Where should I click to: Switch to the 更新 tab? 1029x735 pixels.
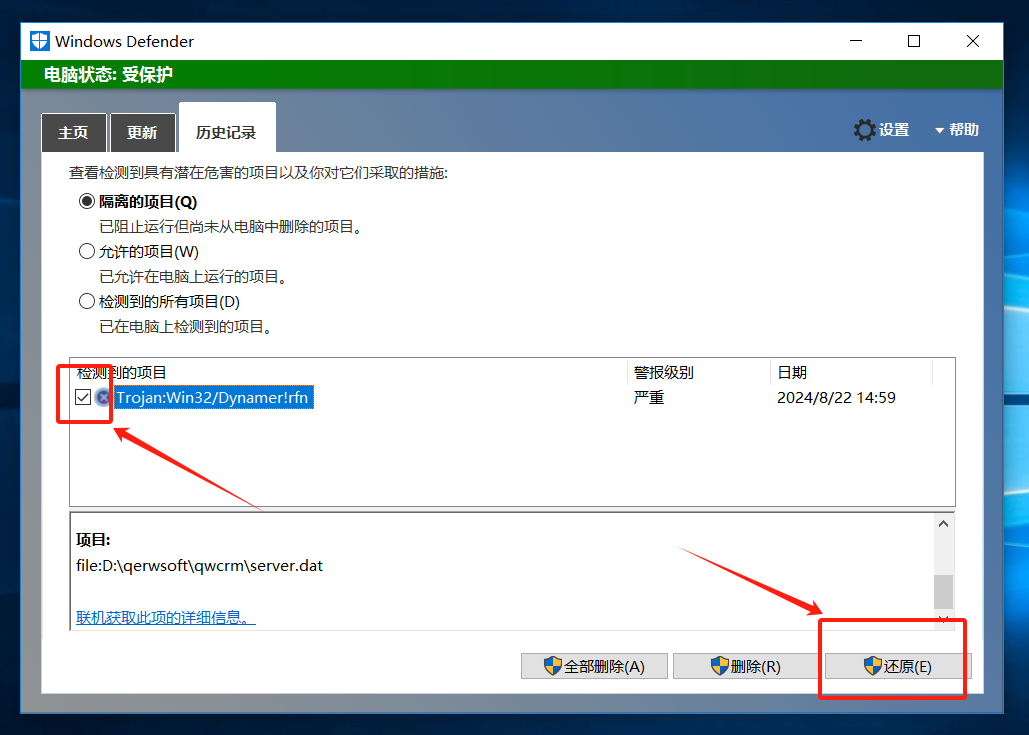pos(142,133)
